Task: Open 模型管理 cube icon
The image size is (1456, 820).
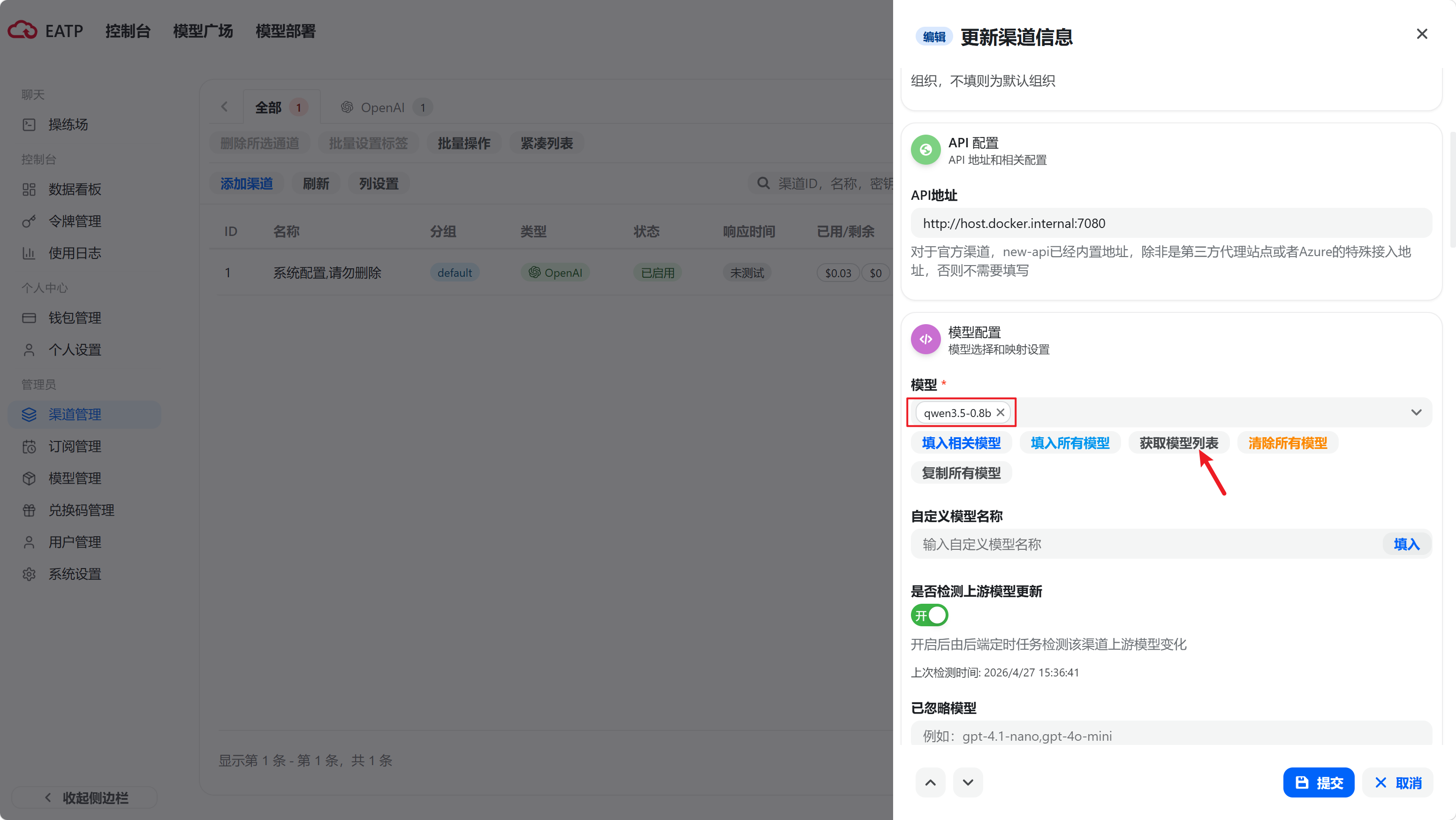Action: coord(29,478)
